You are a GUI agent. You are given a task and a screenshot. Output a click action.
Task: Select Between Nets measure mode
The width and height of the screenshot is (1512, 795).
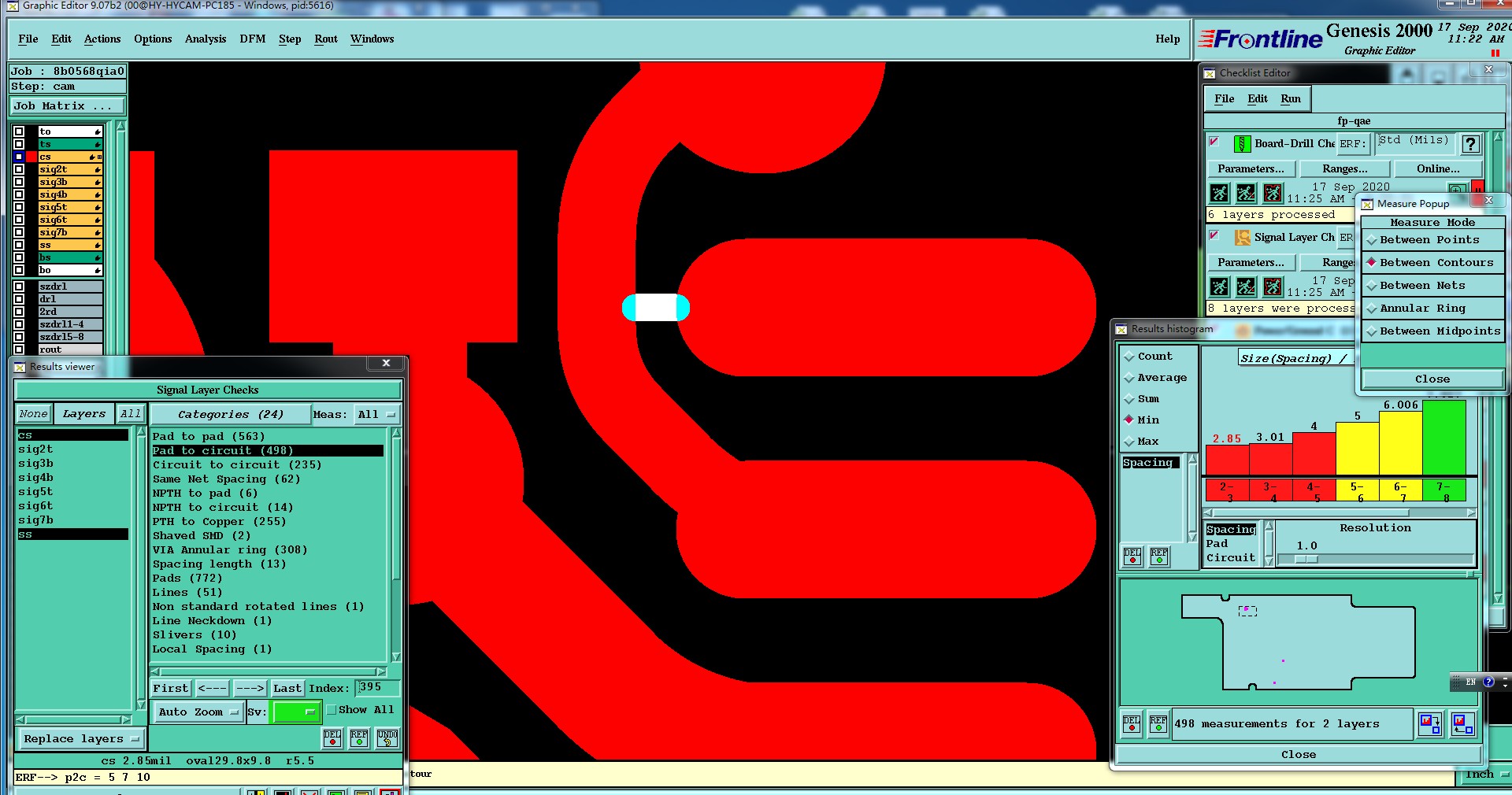click(x=1432, y=286)
